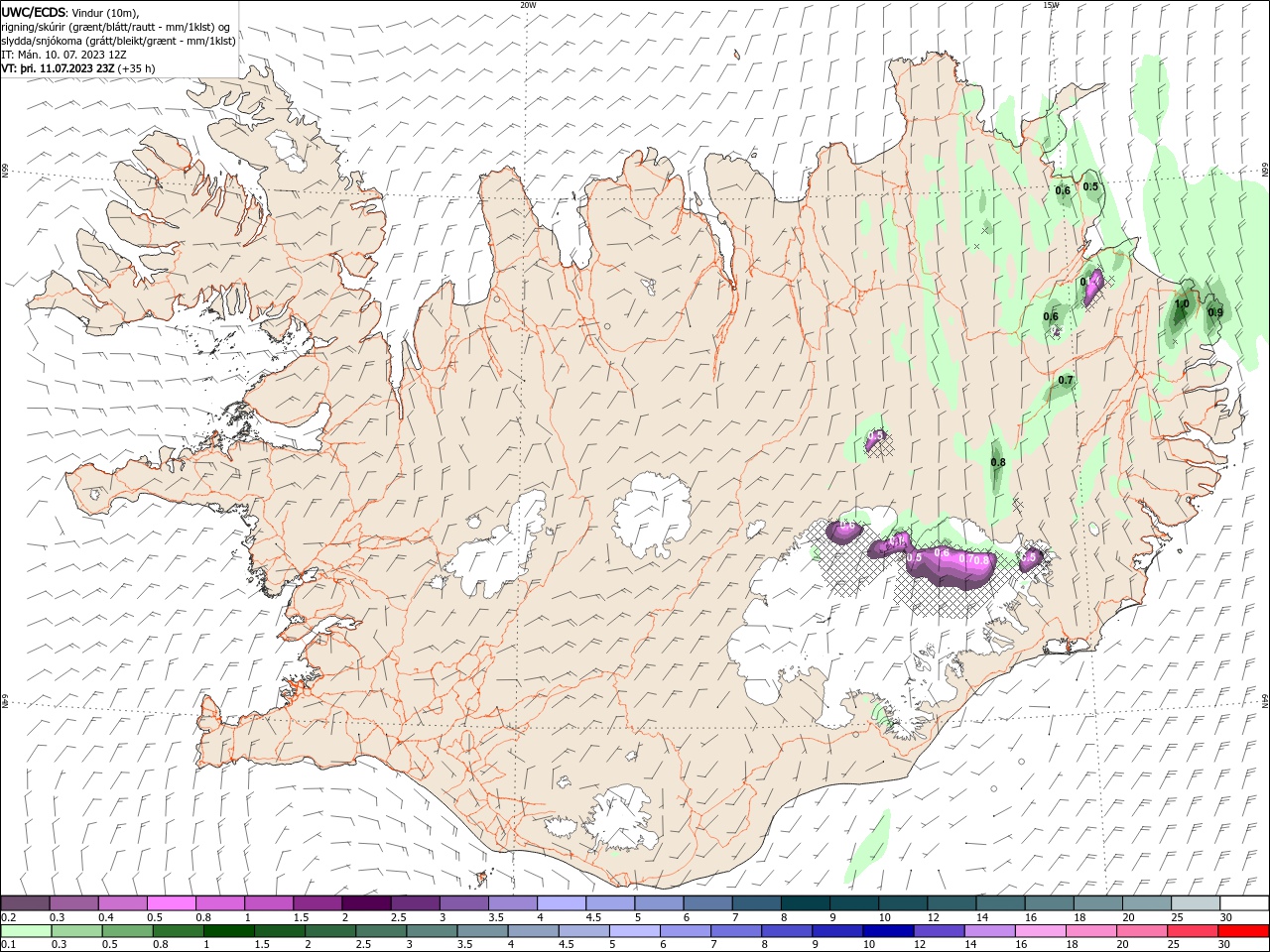Pick light pink rain swatch starting at 16

point(1040,931)
